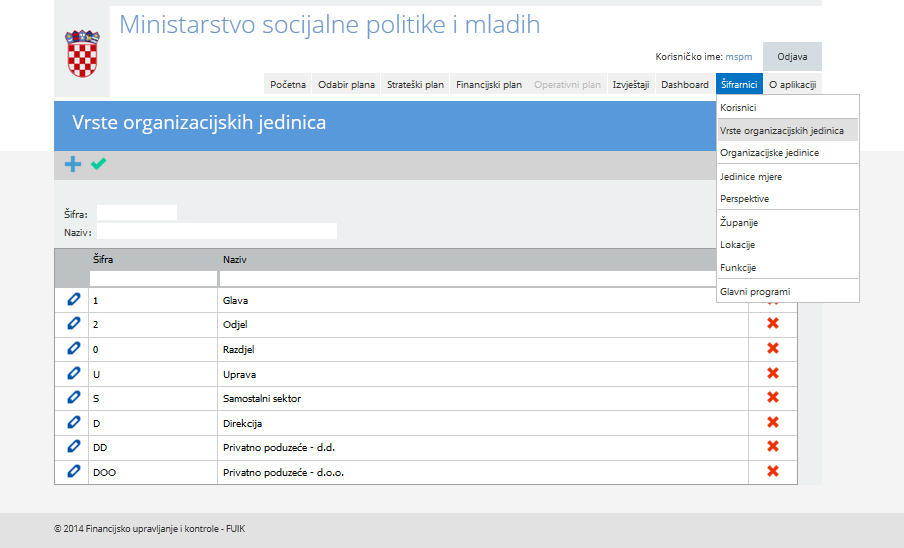Click the Samostalni sektor cell text
The width and height of the screenshot is (904, 548).
pyautogui.click(x=262, y=398)
